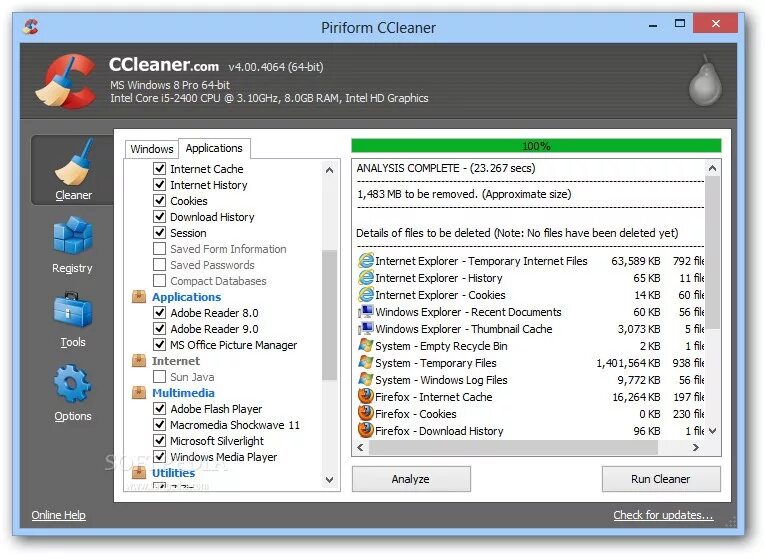This screenshot has width=765, height=556.
Task: Click the 100% green progress bar
Action: (536, 146)
